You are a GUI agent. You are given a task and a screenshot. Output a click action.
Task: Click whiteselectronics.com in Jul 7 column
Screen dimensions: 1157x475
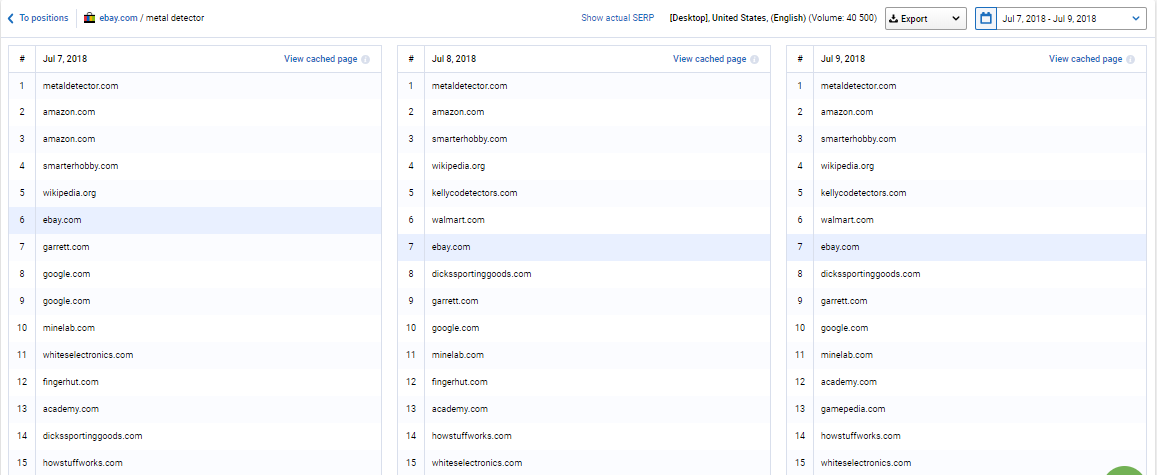click(x=88, y=355)
